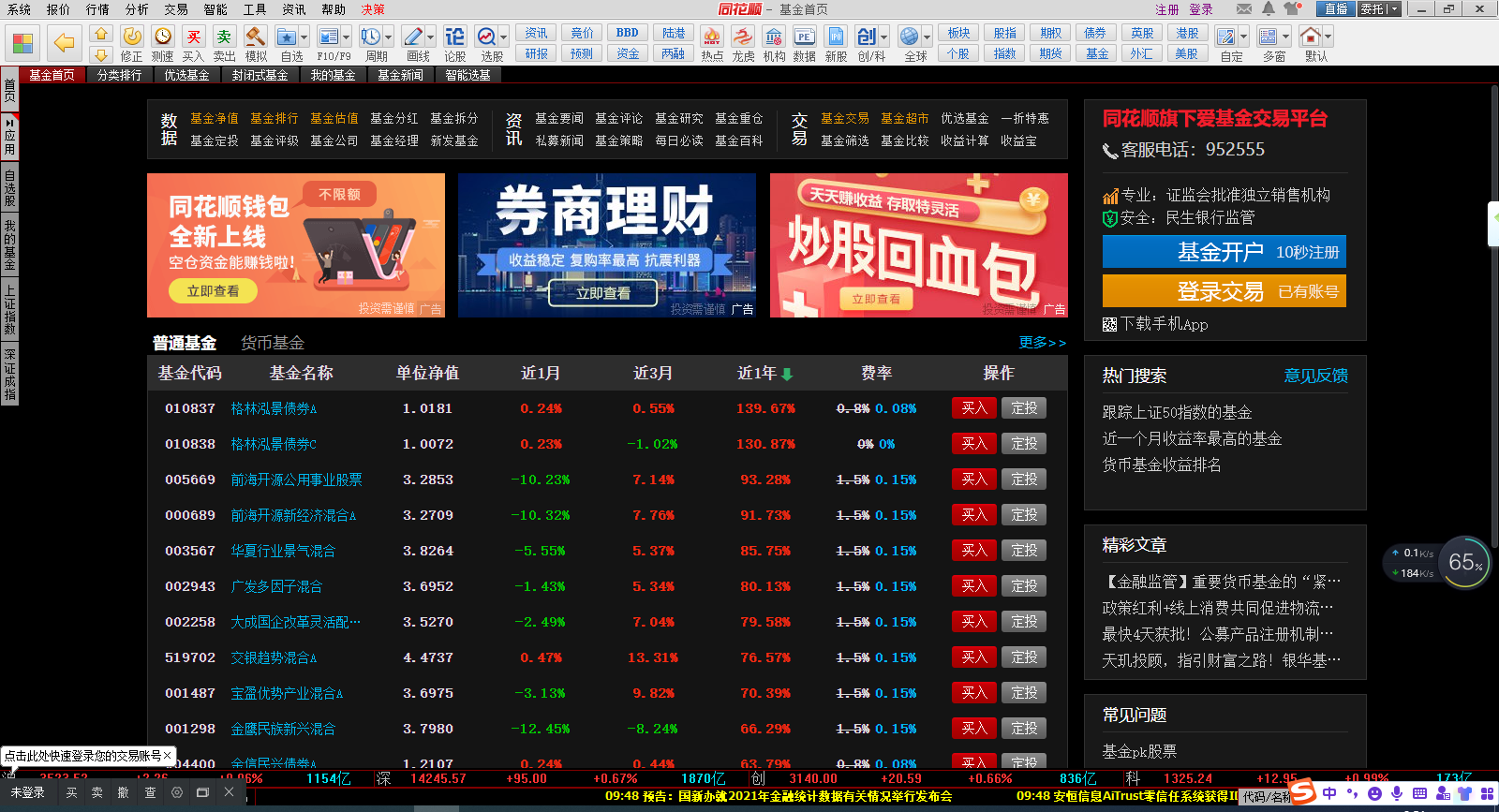The image size is (1499, 812).
Task: Open the 多窗 multi-window icon
Action: 1268,37
